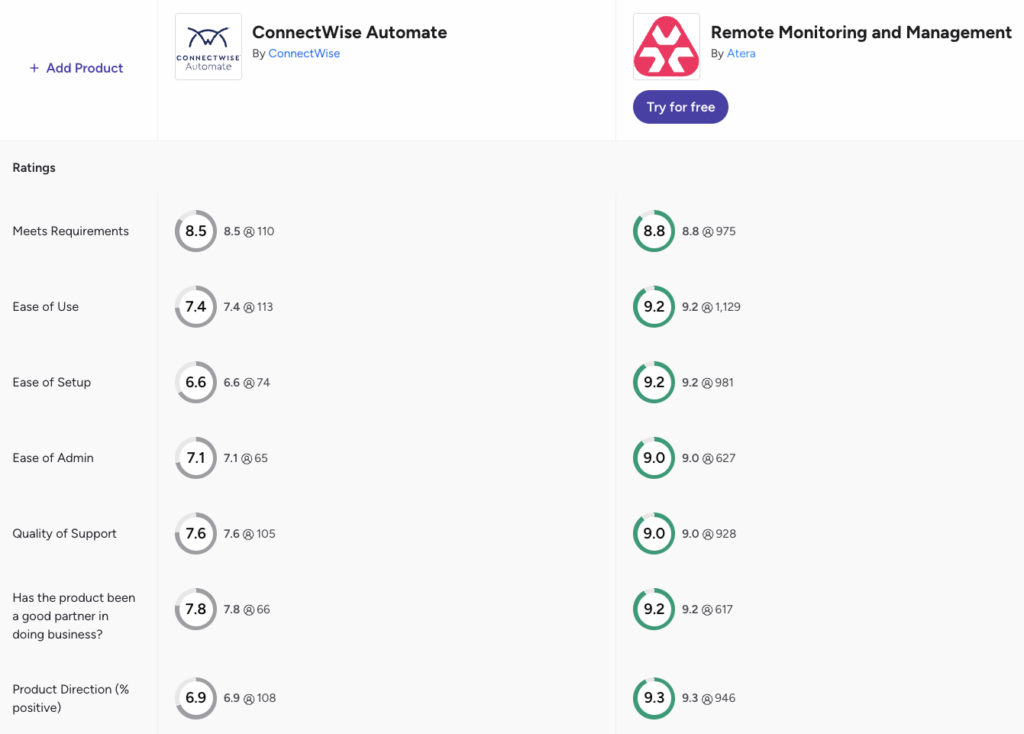Click Atera 9.0 Ease of Admin circle

(654, 458)
